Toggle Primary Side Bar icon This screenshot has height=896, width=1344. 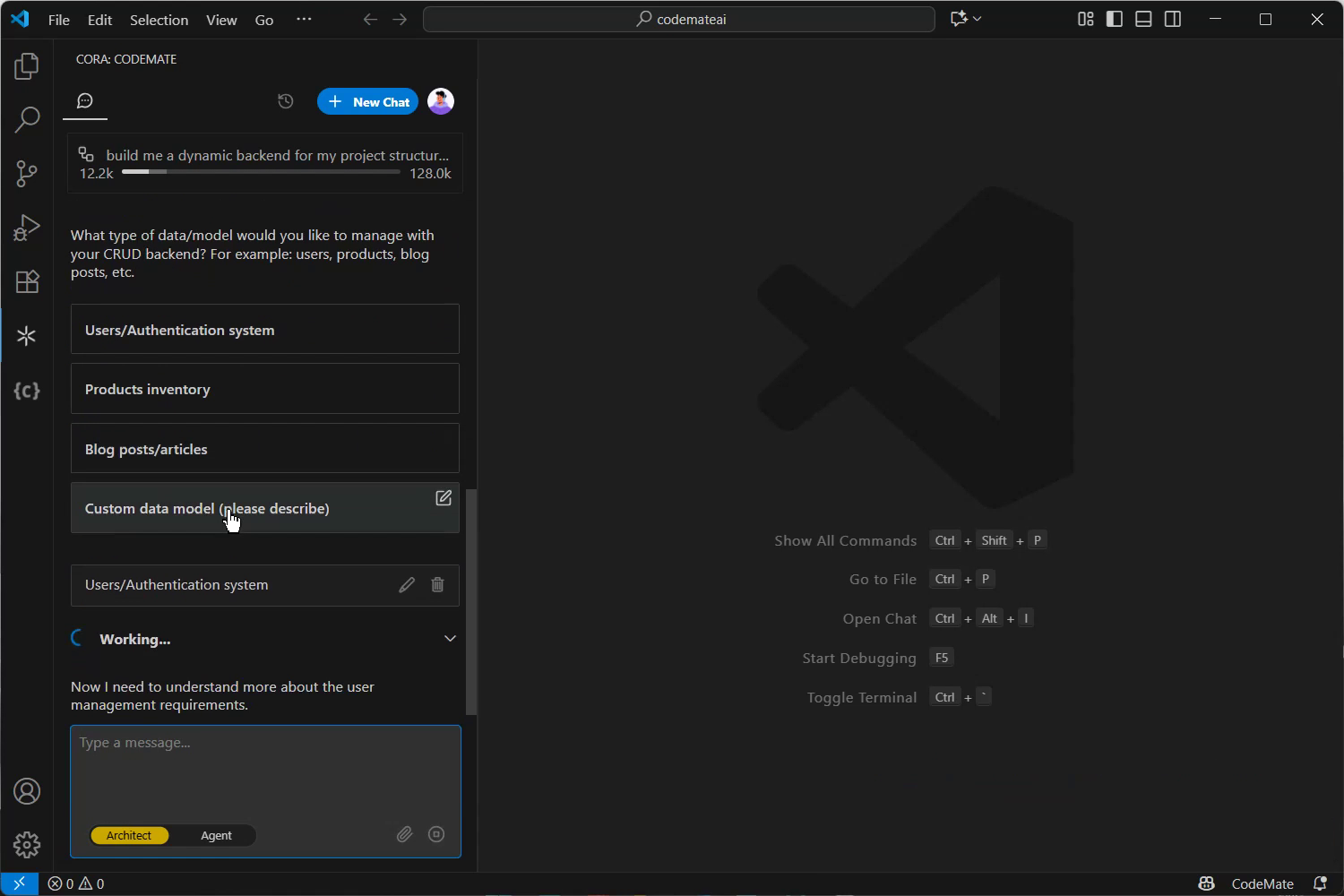1115,19
